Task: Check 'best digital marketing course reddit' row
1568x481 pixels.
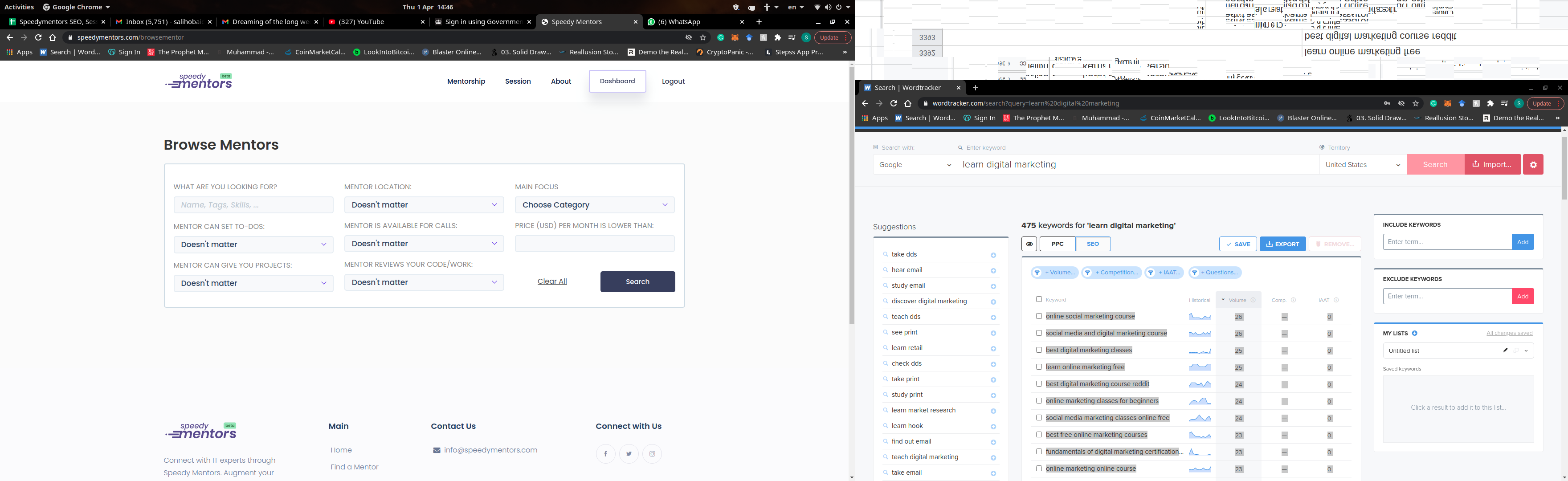Action: [x=1039, y=383]
